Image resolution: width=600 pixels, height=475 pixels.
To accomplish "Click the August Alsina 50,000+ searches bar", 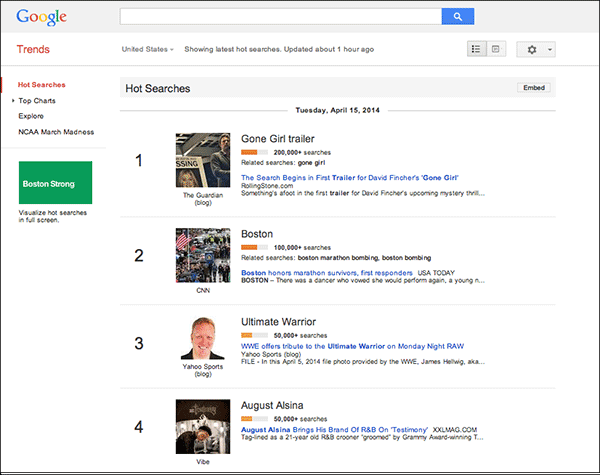I will coord(254,419).
